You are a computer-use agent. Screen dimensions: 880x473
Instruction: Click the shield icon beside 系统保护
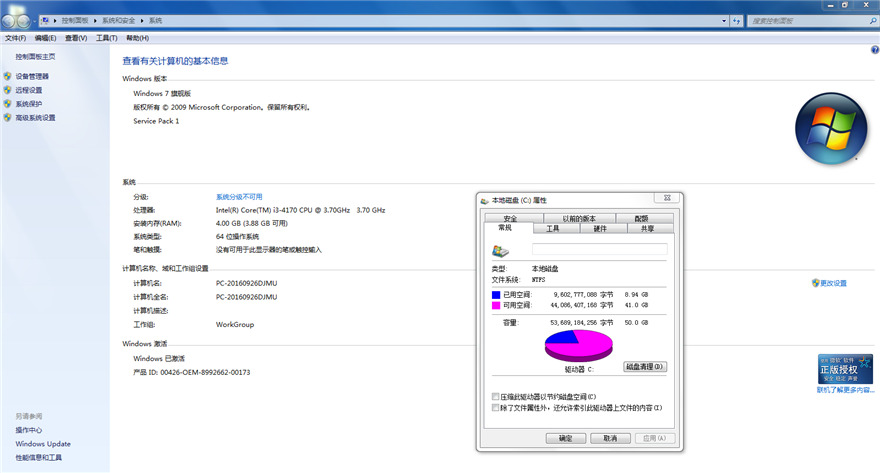click(7, 104)
